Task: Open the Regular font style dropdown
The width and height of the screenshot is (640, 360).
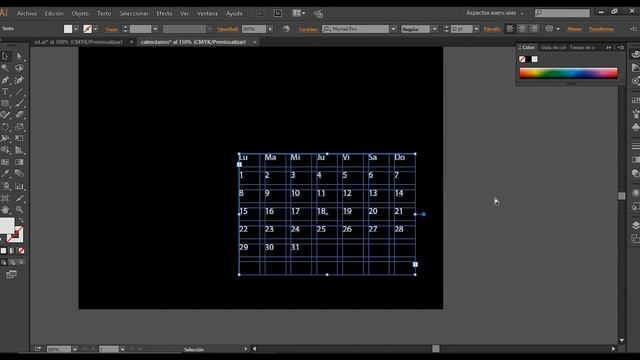Action: [x=434, y=29]
